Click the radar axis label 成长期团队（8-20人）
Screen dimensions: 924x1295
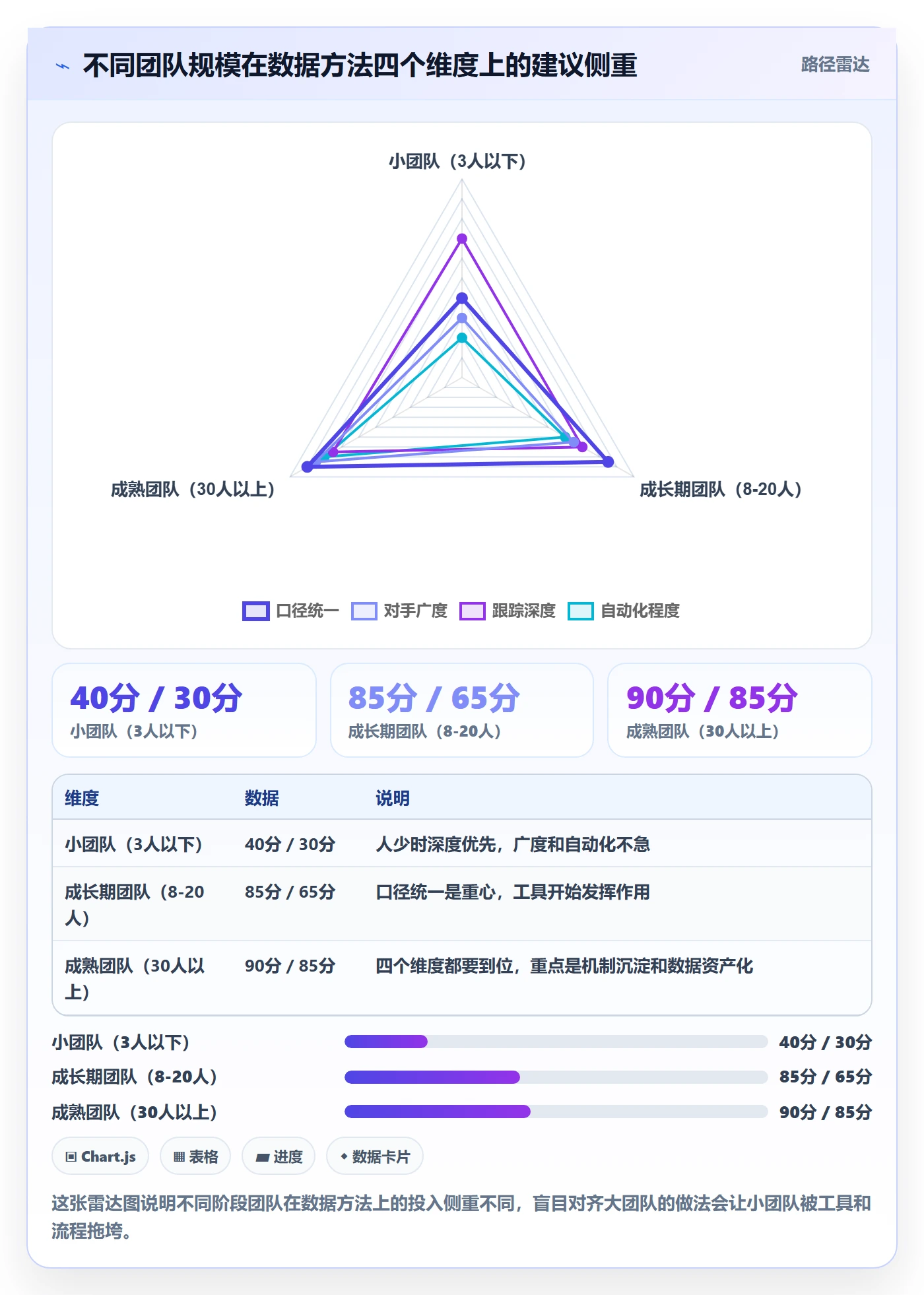[x=721, y=490]
